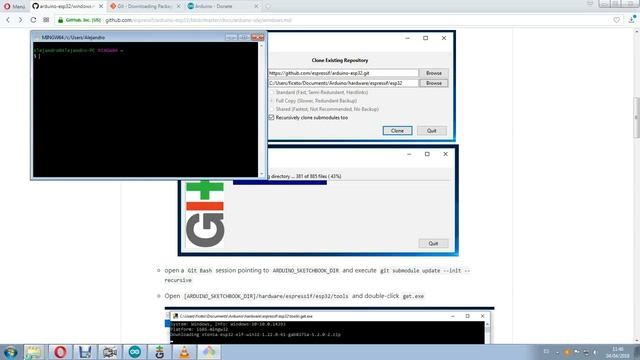Click the ARDUINO_SKETCHBOOK_DIR code text

(x=306, y=271)
